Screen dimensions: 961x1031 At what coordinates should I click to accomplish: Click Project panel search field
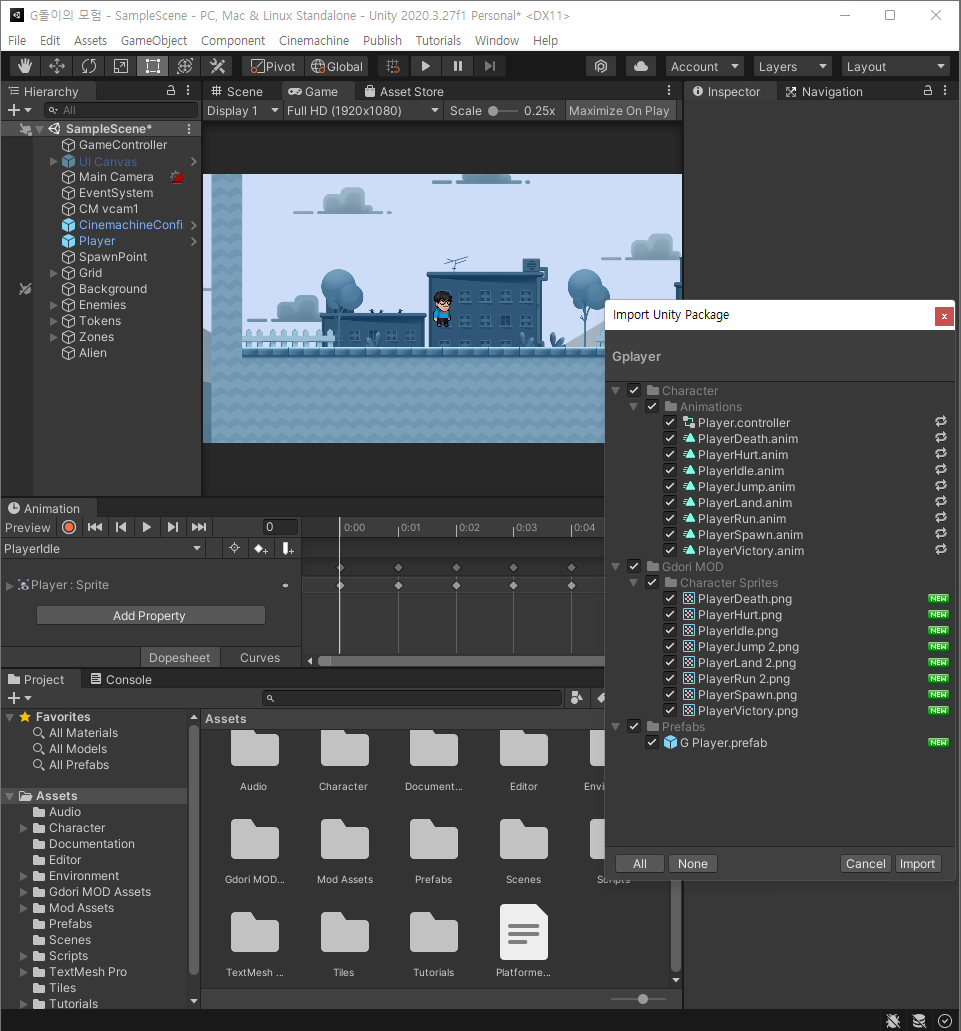click(412, 698)
